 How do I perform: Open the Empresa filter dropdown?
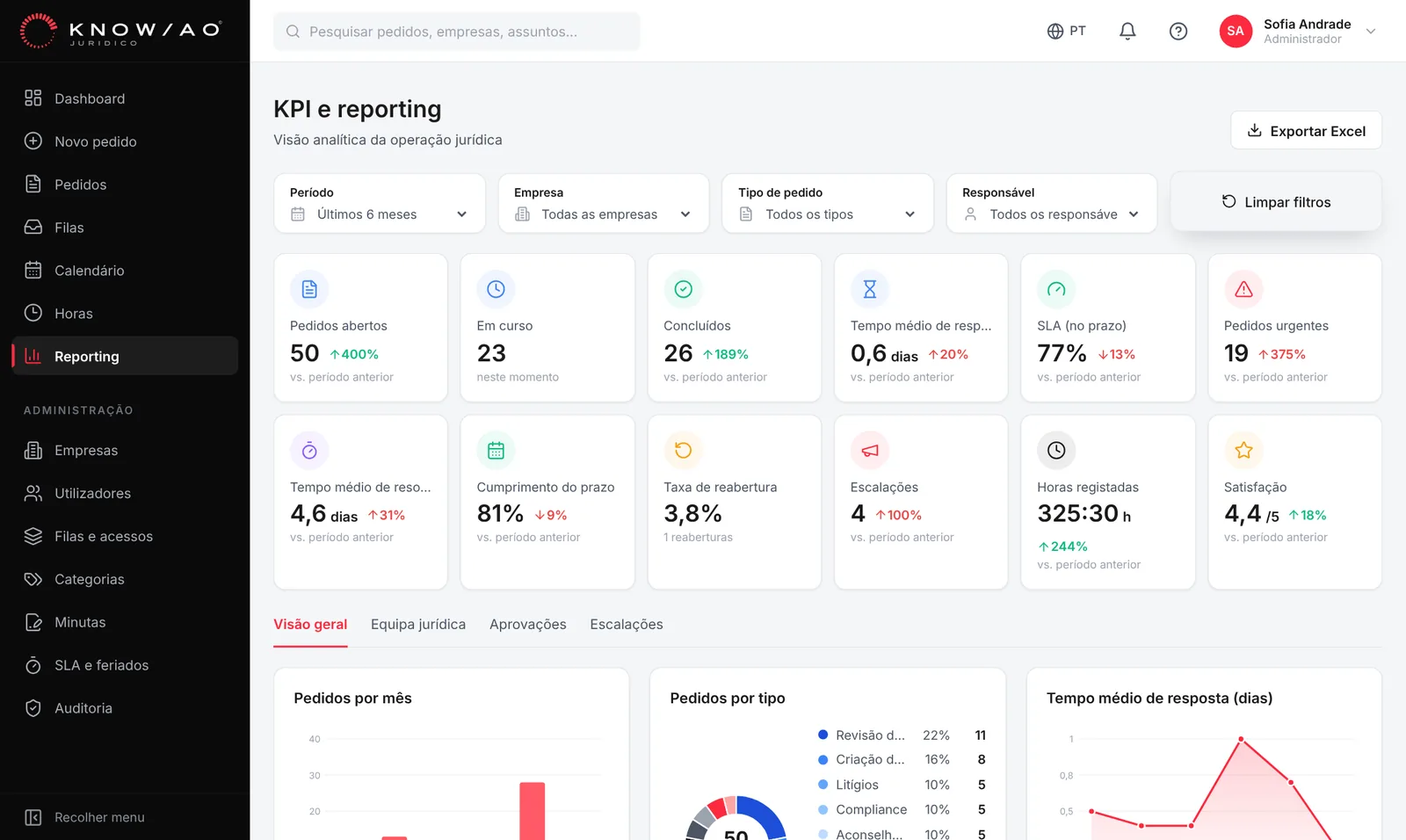click(x=604, y=204)
